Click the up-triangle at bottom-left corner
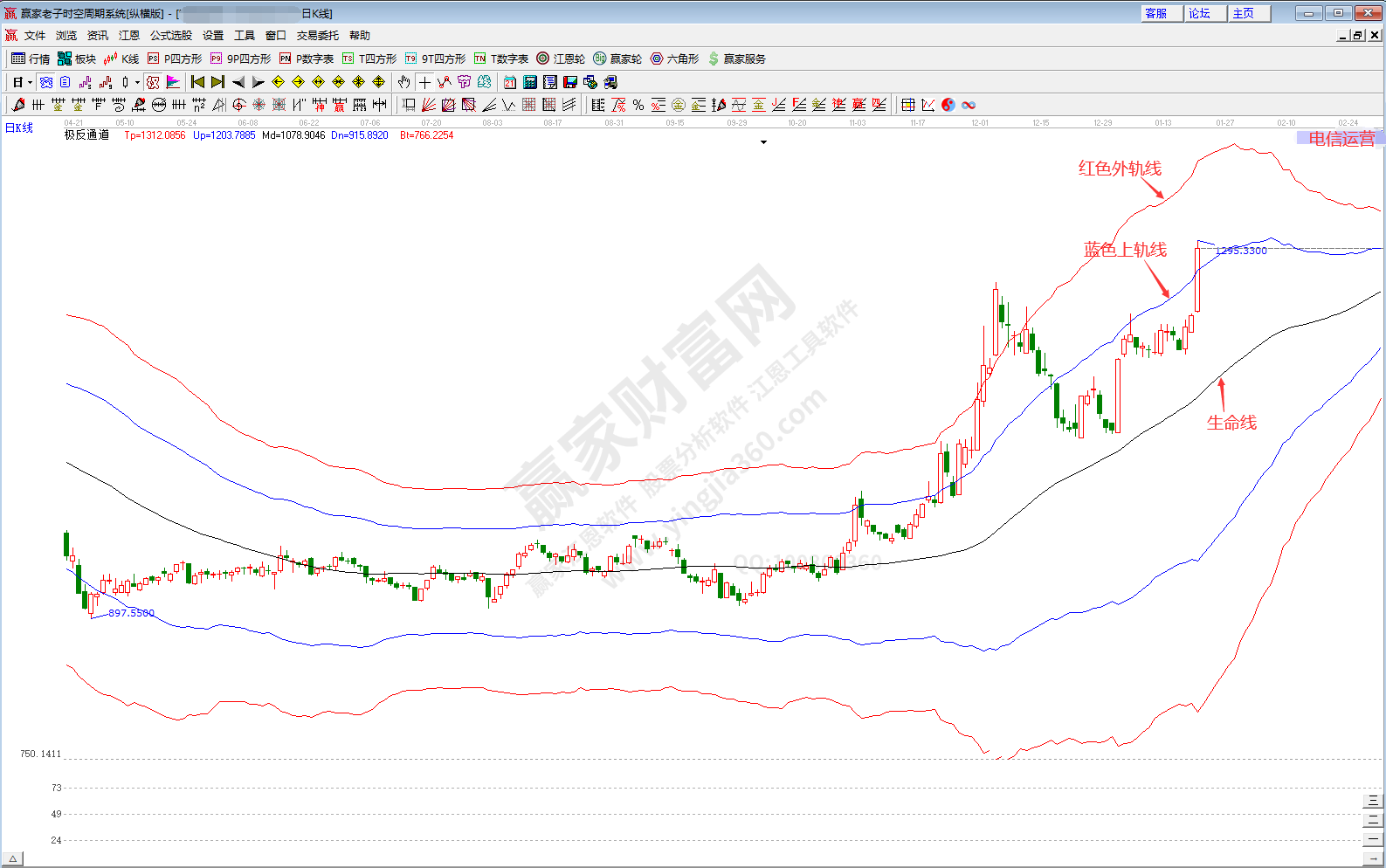This screenshot has height=868, width=1386. (13, 859)
